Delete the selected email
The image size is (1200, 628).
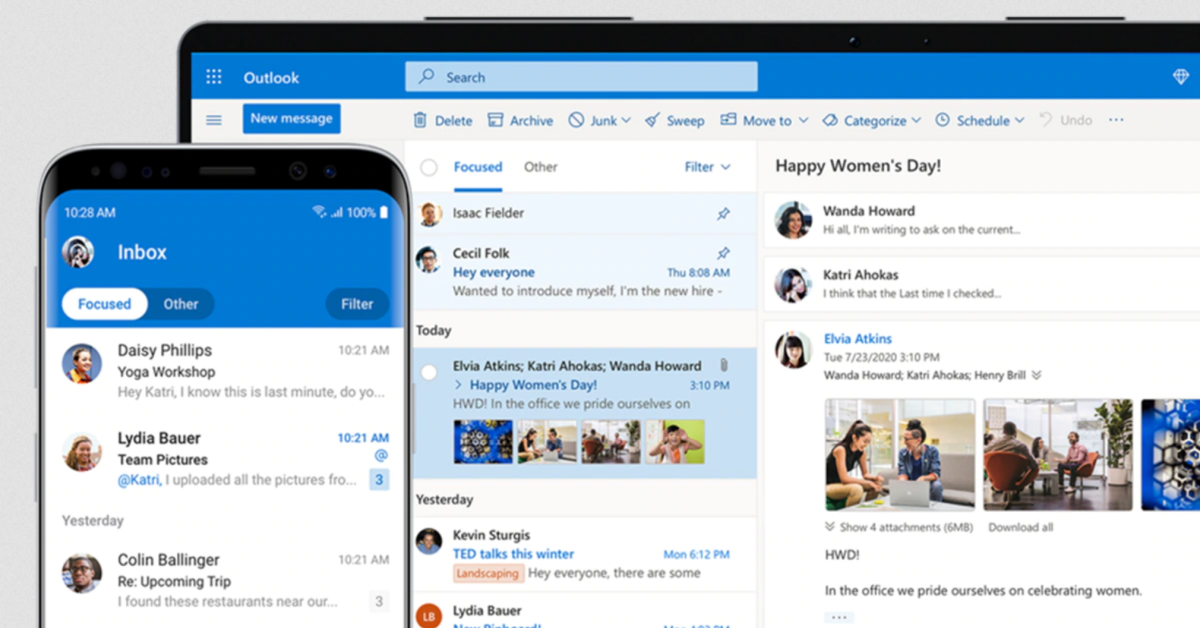(442, 120)
